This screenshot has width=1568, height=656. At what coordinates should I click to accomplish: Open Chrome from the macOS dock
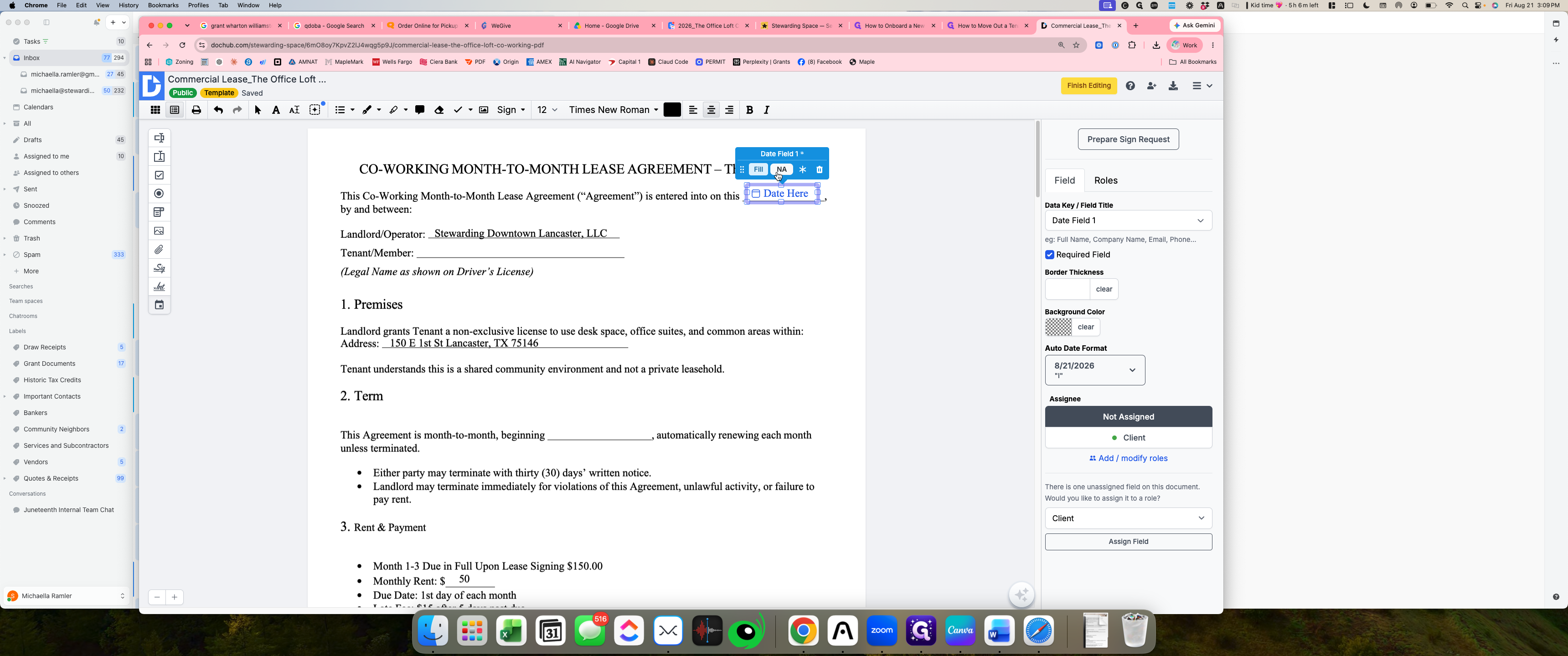point(803,631)
